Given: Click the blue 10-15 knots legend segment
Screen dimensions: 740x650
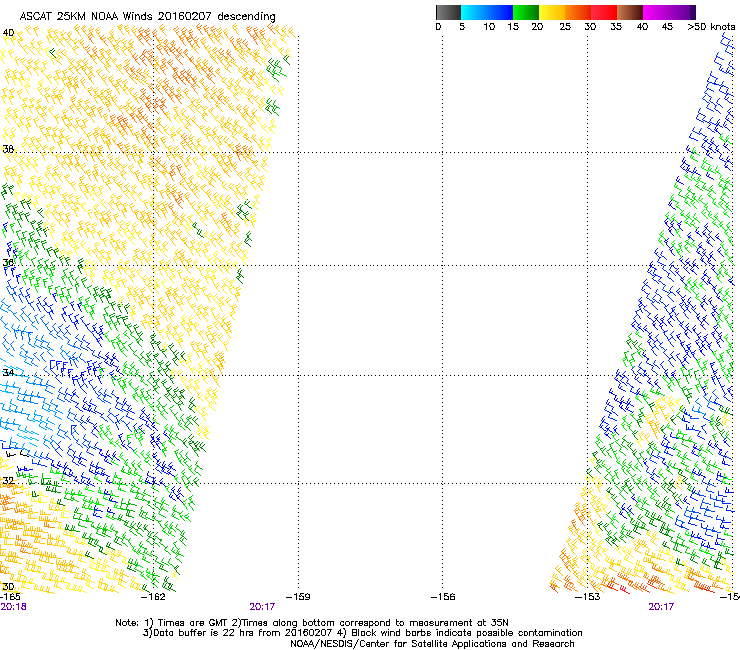Looking at the screenshot, I should pyautogui.click(x=500, y=12).
